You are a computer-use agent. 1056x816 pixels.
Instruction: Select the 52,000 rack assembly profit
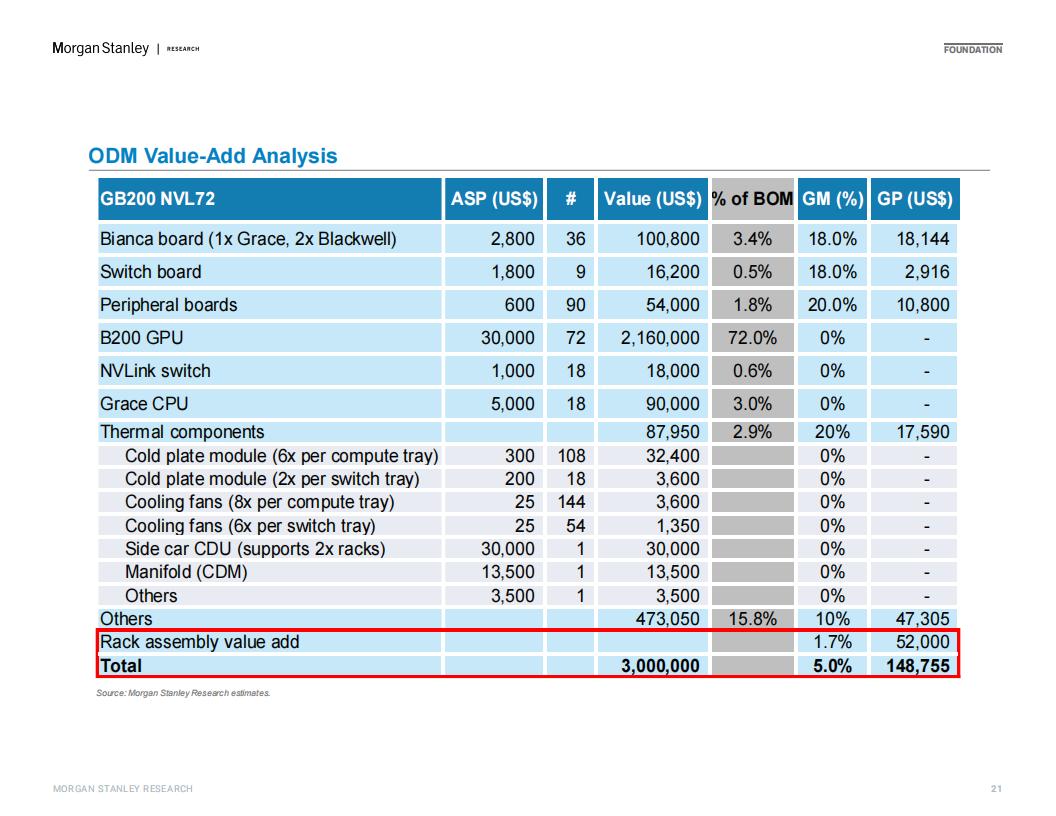tap(923, 642)
